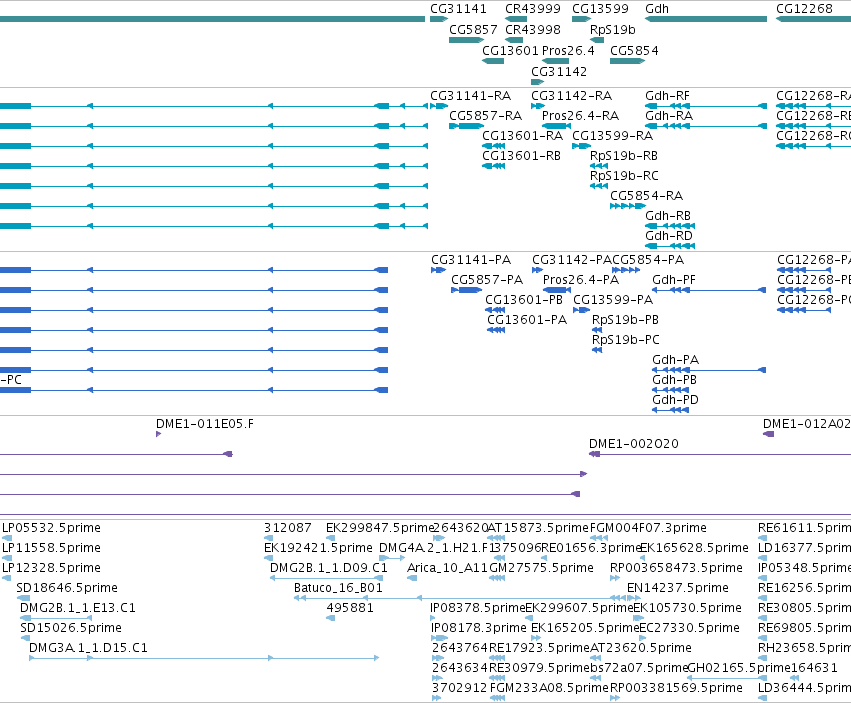Click the CG13601-RB transcript label
Screen dimensions: 851x703
pyautogui.click(x=522, y=156)
